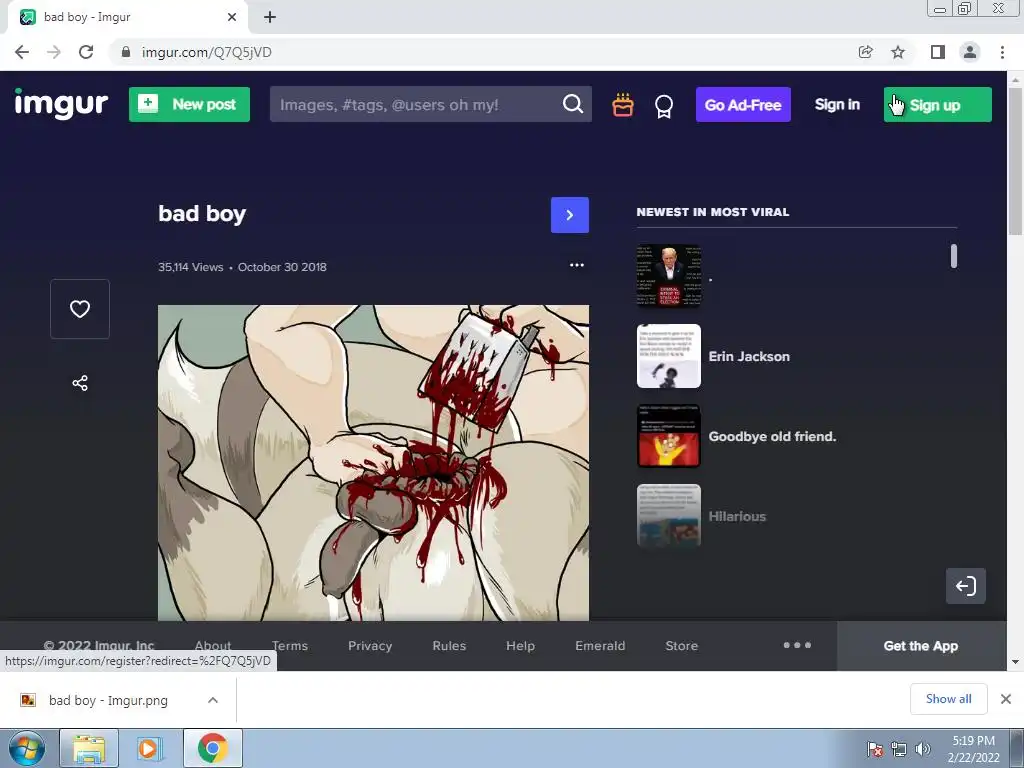Click the browser back arrow
This screenshot has height=768, width=1024.
point(22,52)
